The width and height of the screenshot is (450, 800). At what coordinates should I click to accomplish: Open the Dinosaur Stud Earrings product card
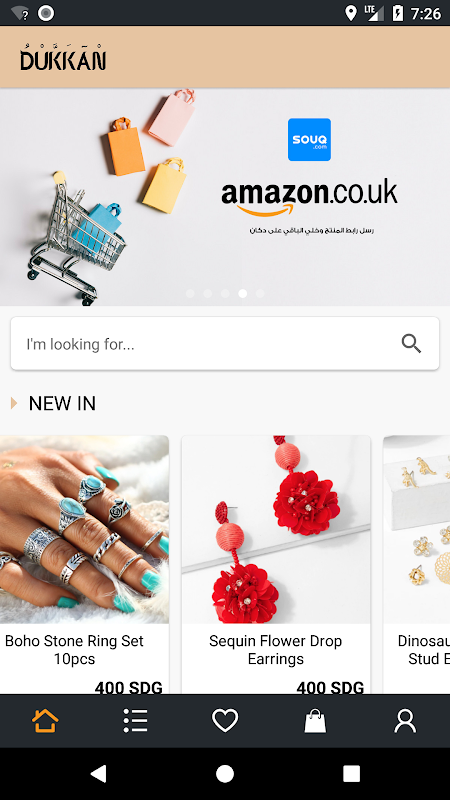point(416,564)
